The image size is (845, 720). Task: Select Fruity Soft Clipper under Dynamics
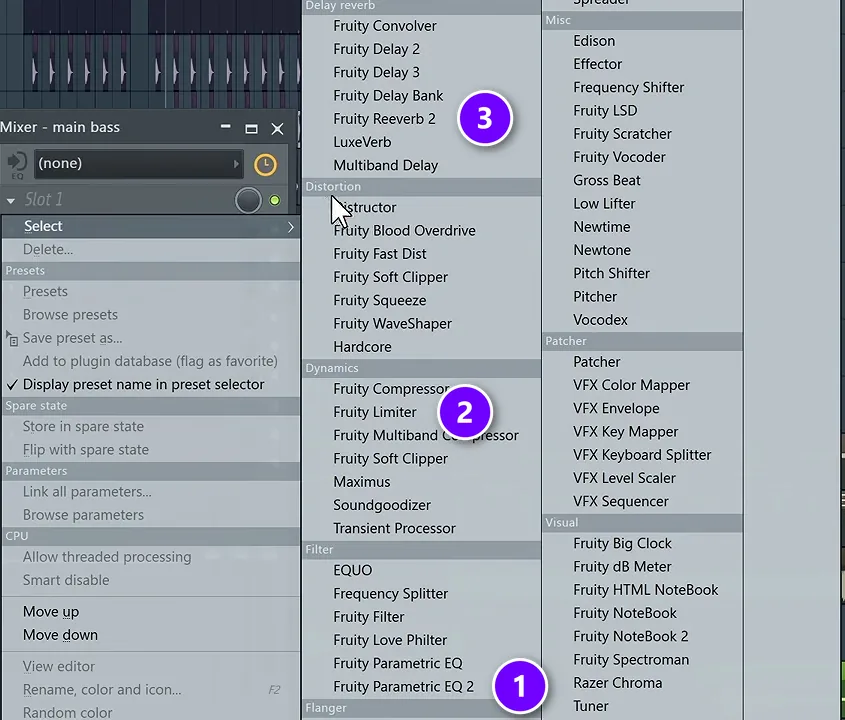[x=390, y=458]
